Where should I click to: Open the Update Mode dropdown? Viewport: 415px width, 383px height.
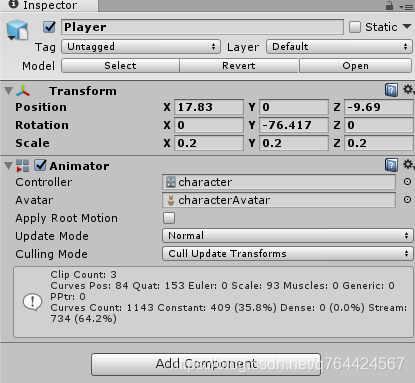click(x=288, y=236)
